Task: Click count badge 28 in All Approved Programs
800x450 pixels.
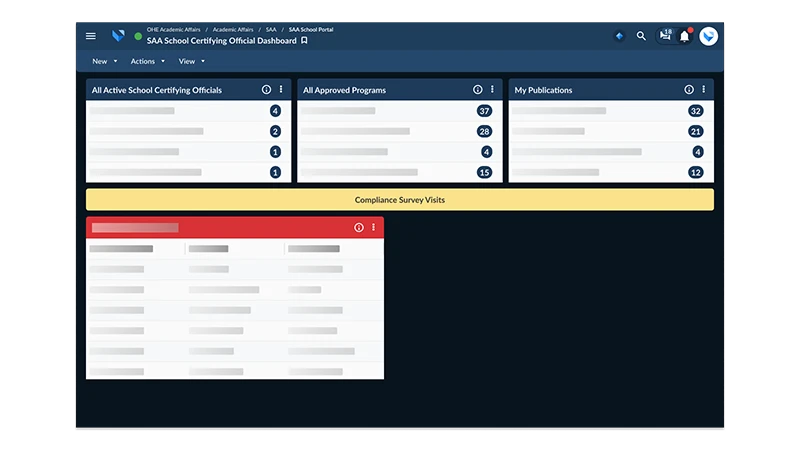Action: [484, 132]
